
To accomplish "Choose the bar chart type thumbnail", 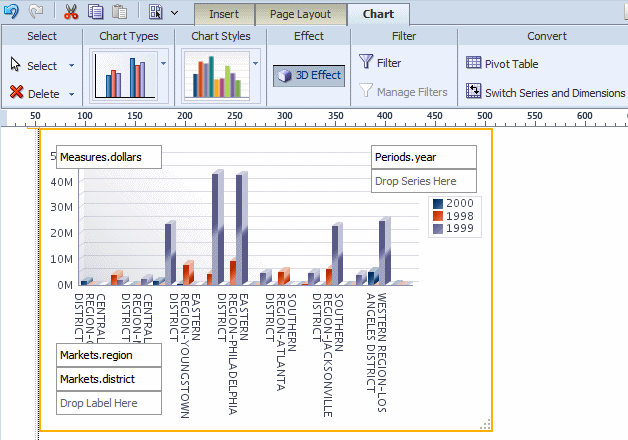I will click(124, 76).
